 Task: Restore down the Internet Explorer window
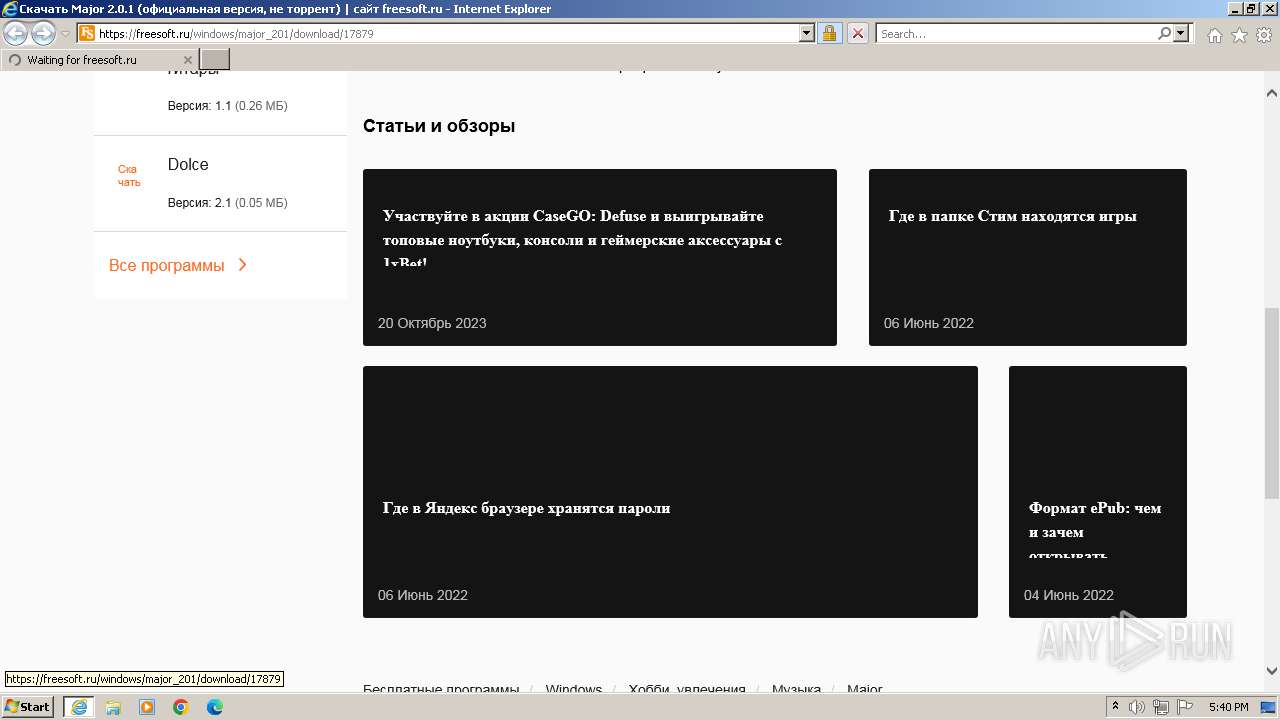tap(1251, 9)
